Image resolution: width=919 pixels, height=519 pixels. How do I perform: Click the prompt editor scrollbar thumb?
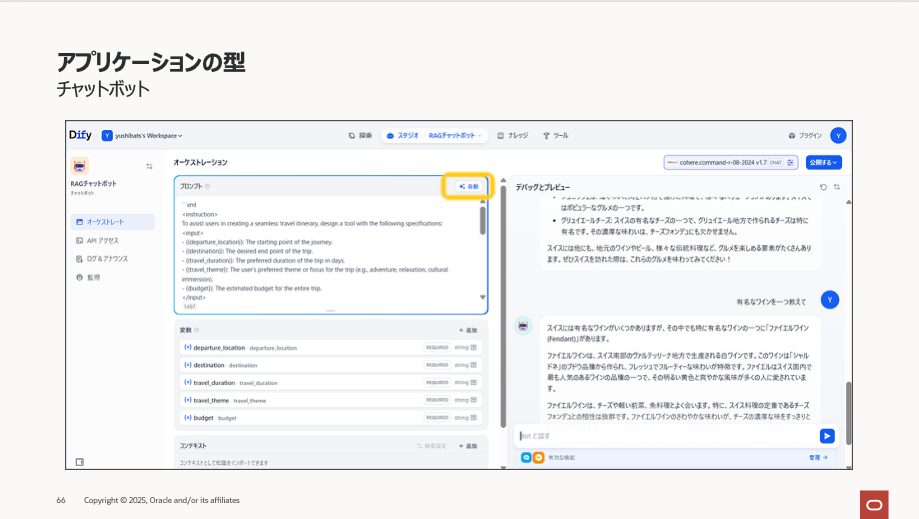tap(483, 220)
